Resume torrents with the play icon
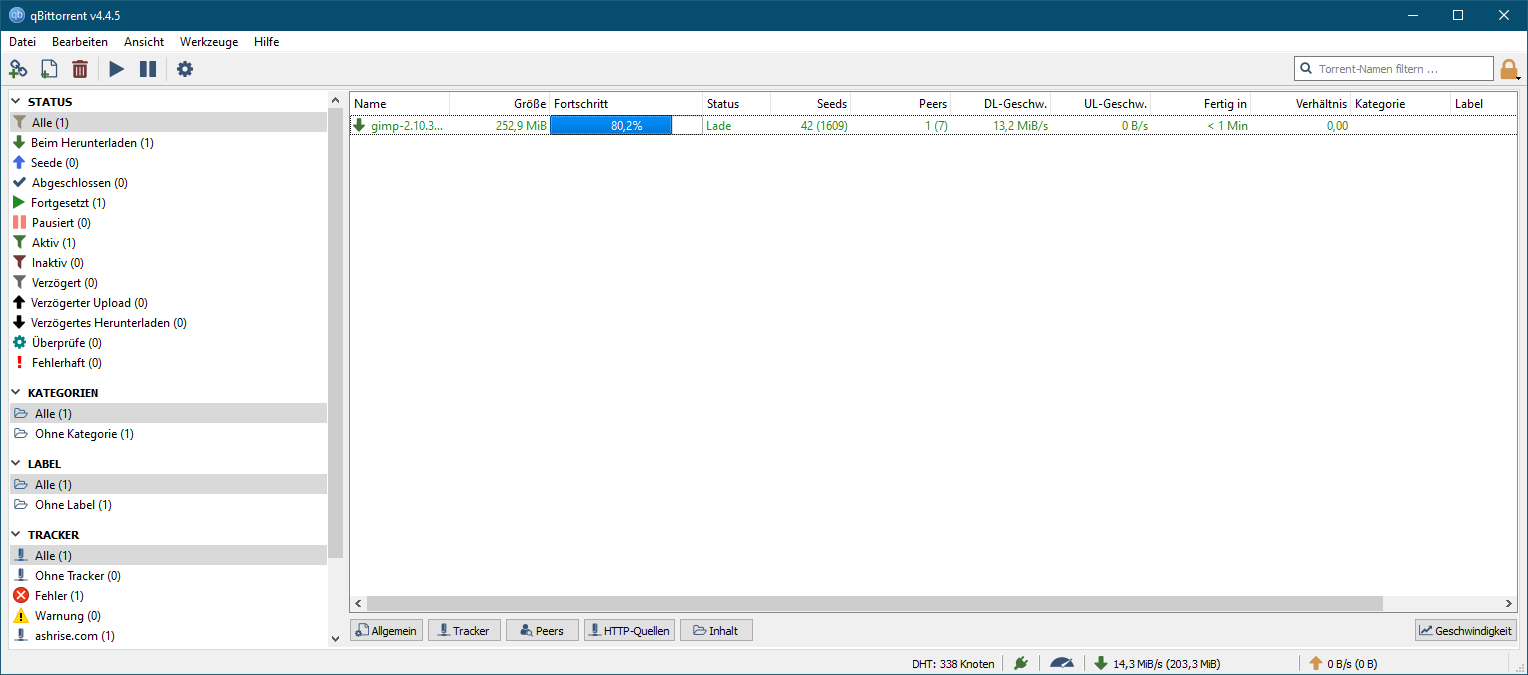The image size is (1528, 675). coord(117,69)
